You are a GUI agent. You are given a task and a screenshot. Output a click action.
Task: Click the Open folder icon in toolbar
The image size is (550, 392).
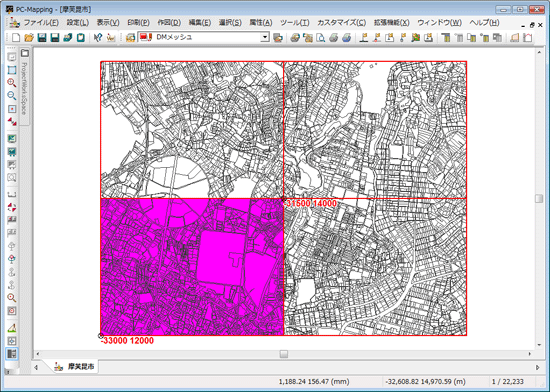click(29, 38)
